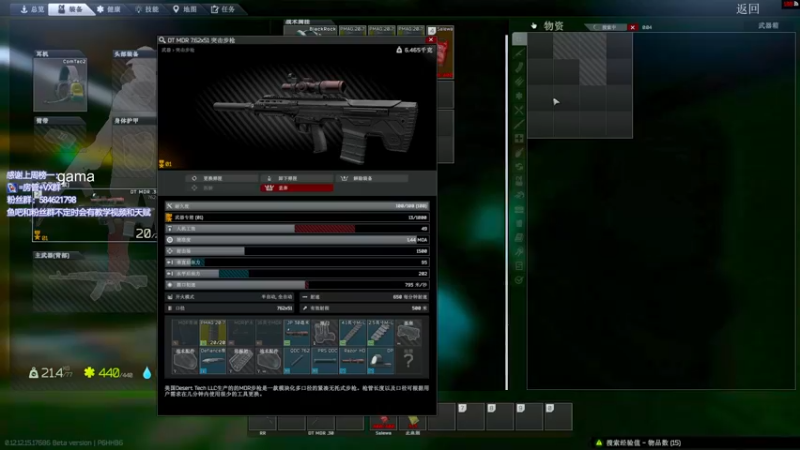800x450 pixels.
Task: Click the 武器箱 weapon case label
Action: 768,26
